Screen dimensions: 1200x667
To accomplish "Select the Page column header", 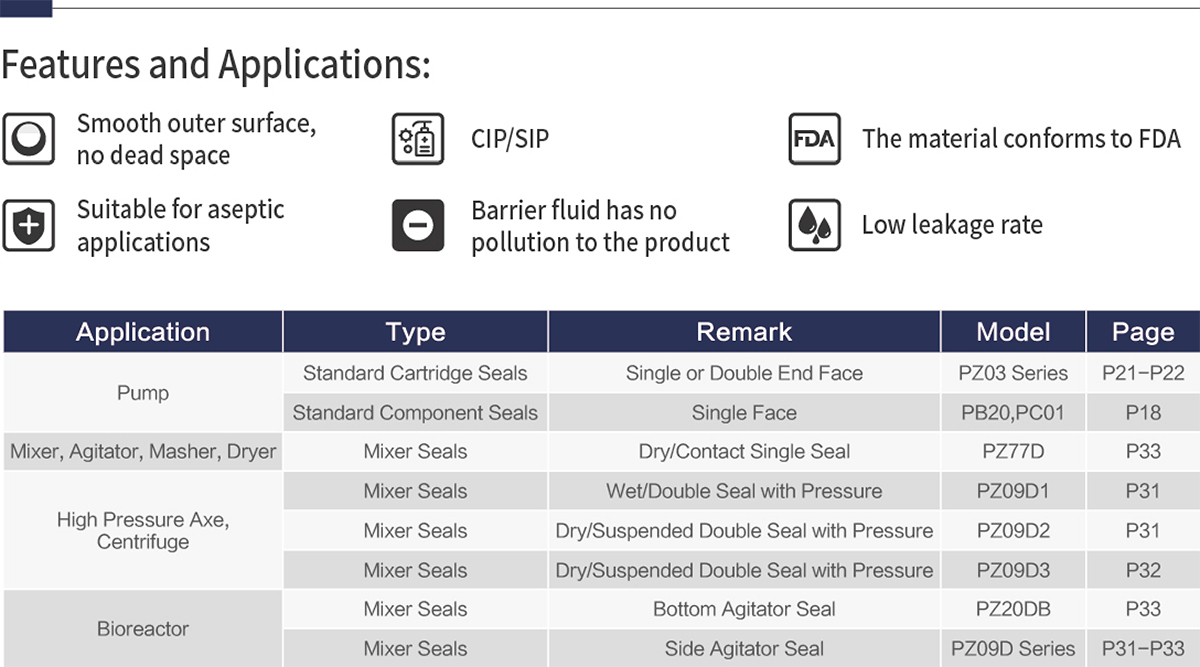I will [1143, 332].
